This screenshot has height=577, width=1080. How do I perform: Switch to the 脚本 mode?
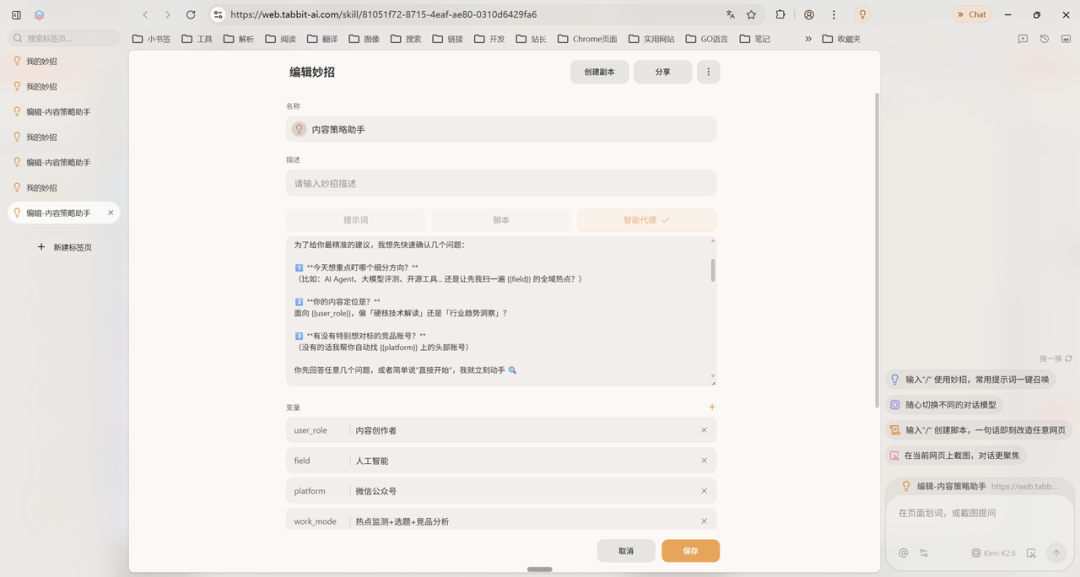pyautogui.click(x=500, y=219)
